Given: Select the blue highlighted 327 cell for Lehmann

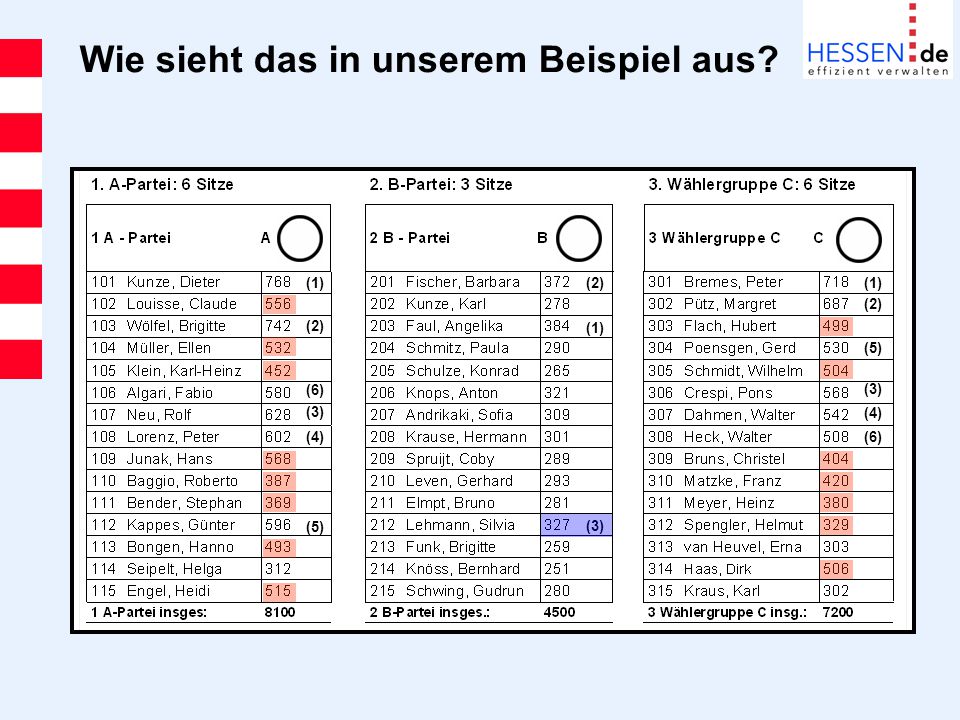Looking at the screenshot, I should [x=576, y=525].
